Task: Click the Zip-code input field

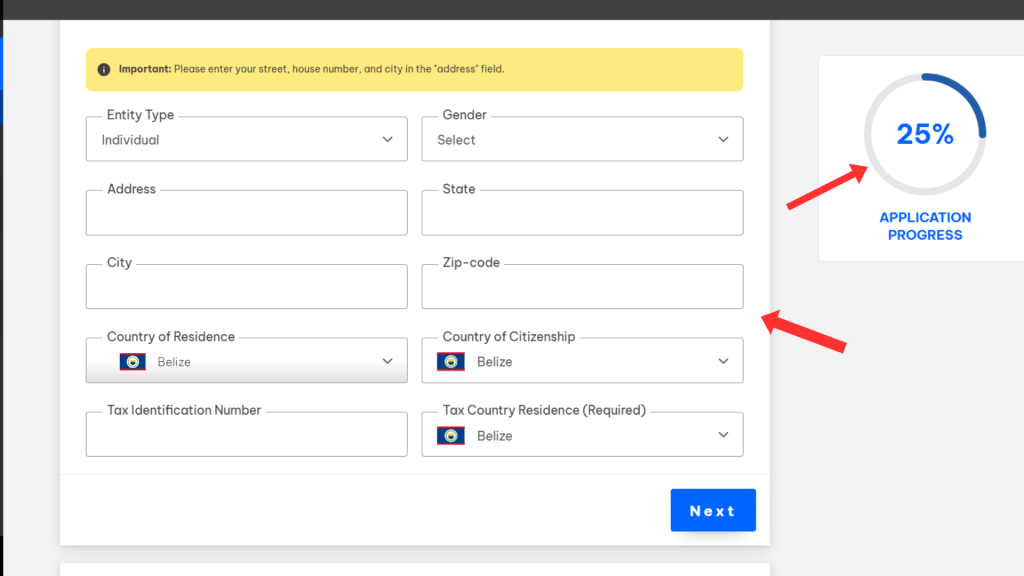Action: click(x=582, y=288)
